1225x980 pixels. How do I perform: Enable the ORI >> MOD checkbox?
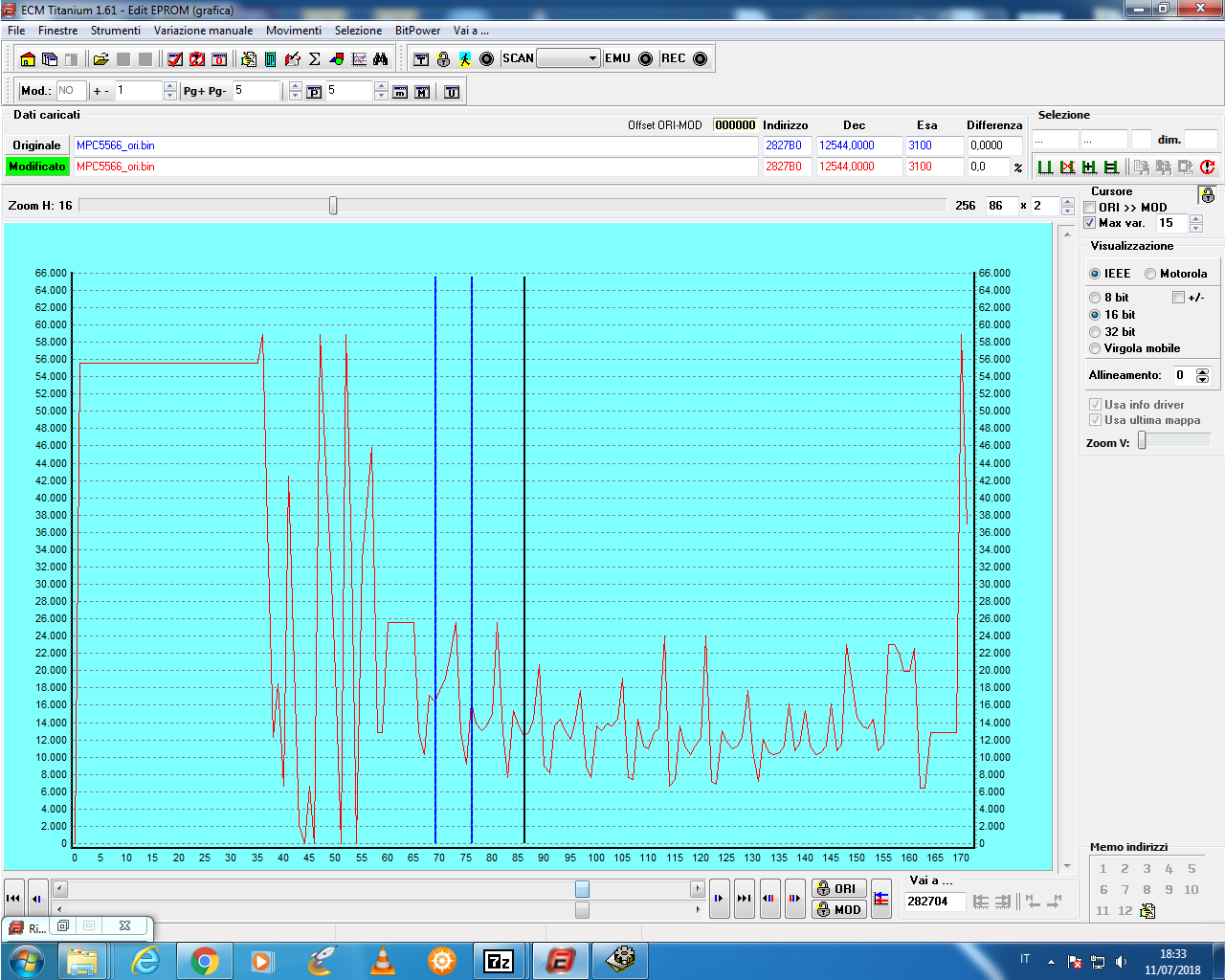(1090, 208)
